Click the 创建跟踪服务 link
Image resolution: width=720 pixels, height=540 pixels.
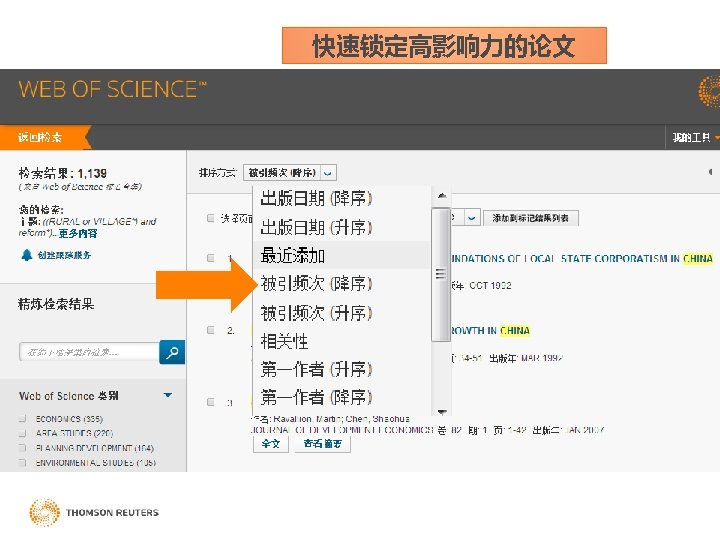[64, 255]
